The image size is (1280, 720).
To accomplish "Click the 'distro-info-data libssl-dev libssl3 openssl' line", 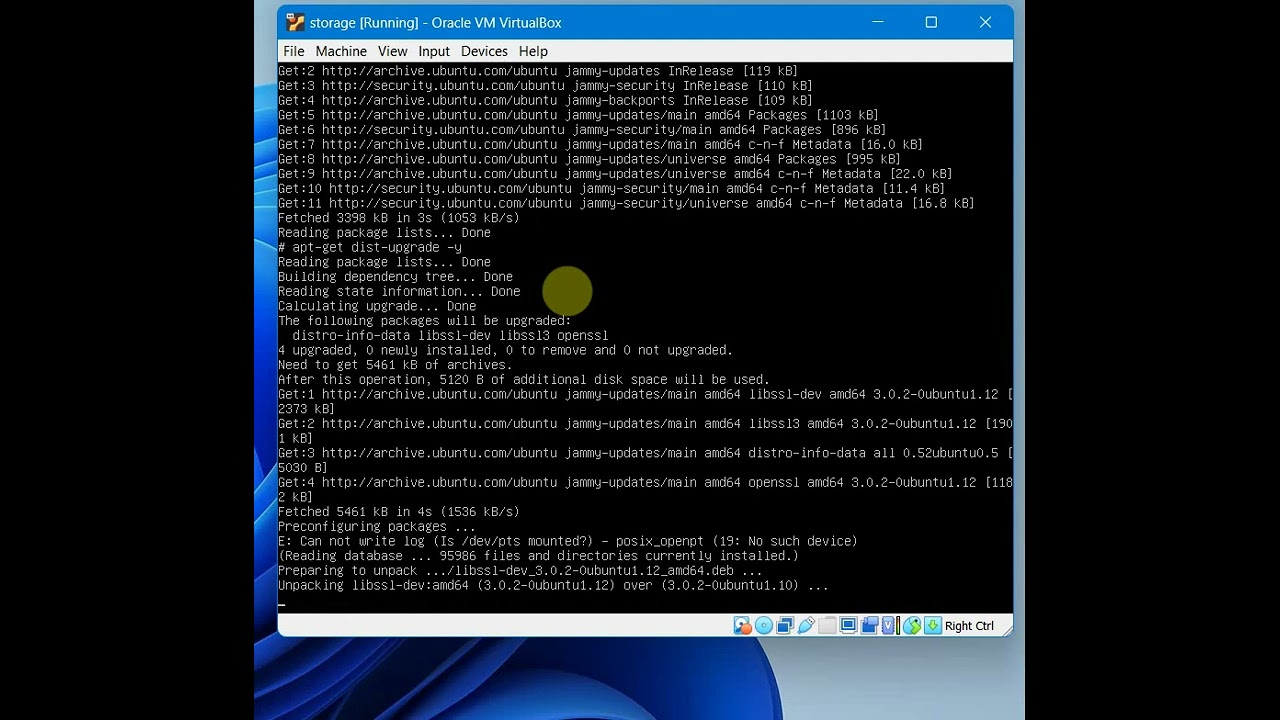I will [450, 335].
